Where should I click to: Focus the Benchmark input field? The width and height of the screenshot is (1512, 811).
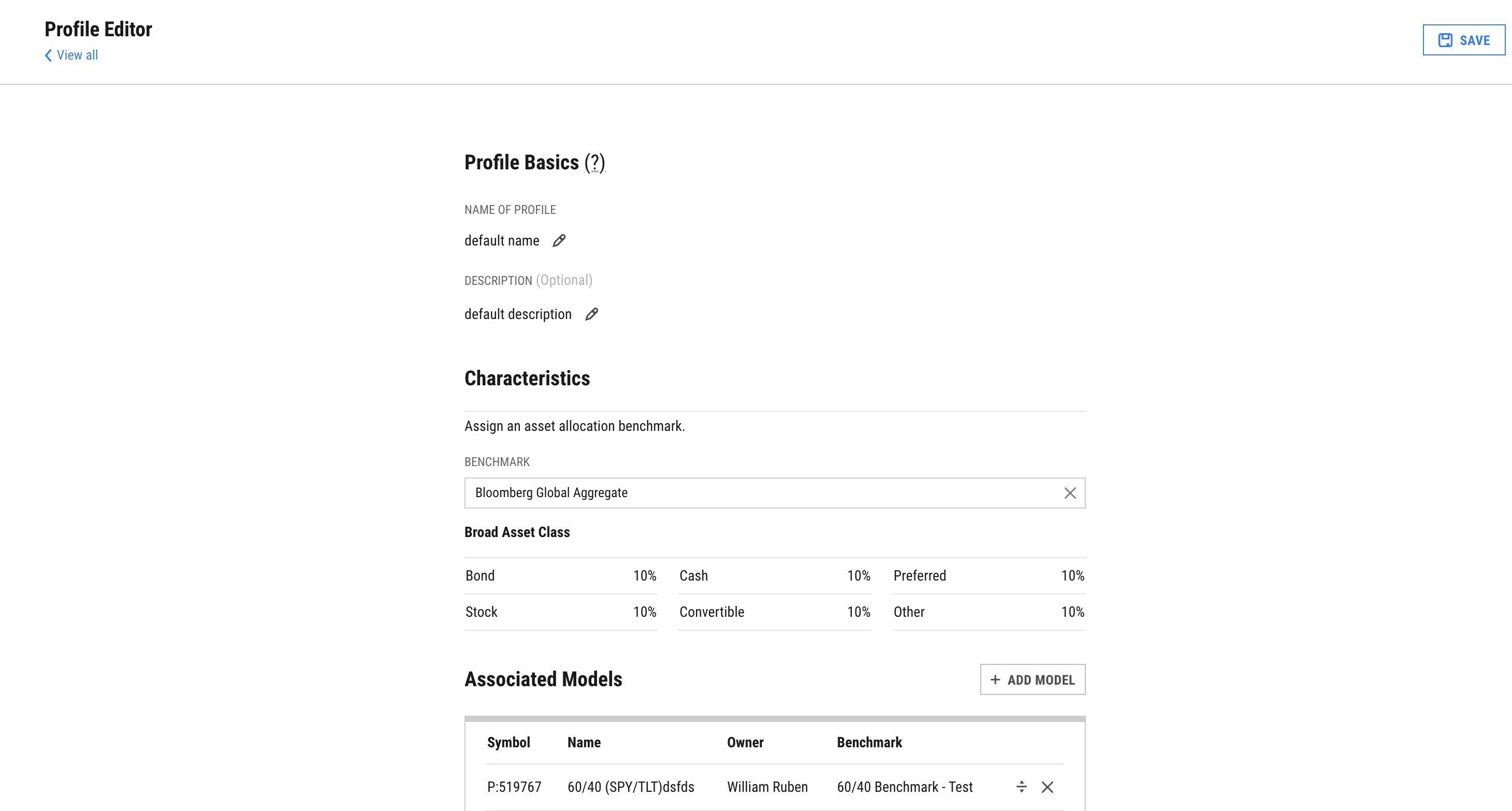763,493
